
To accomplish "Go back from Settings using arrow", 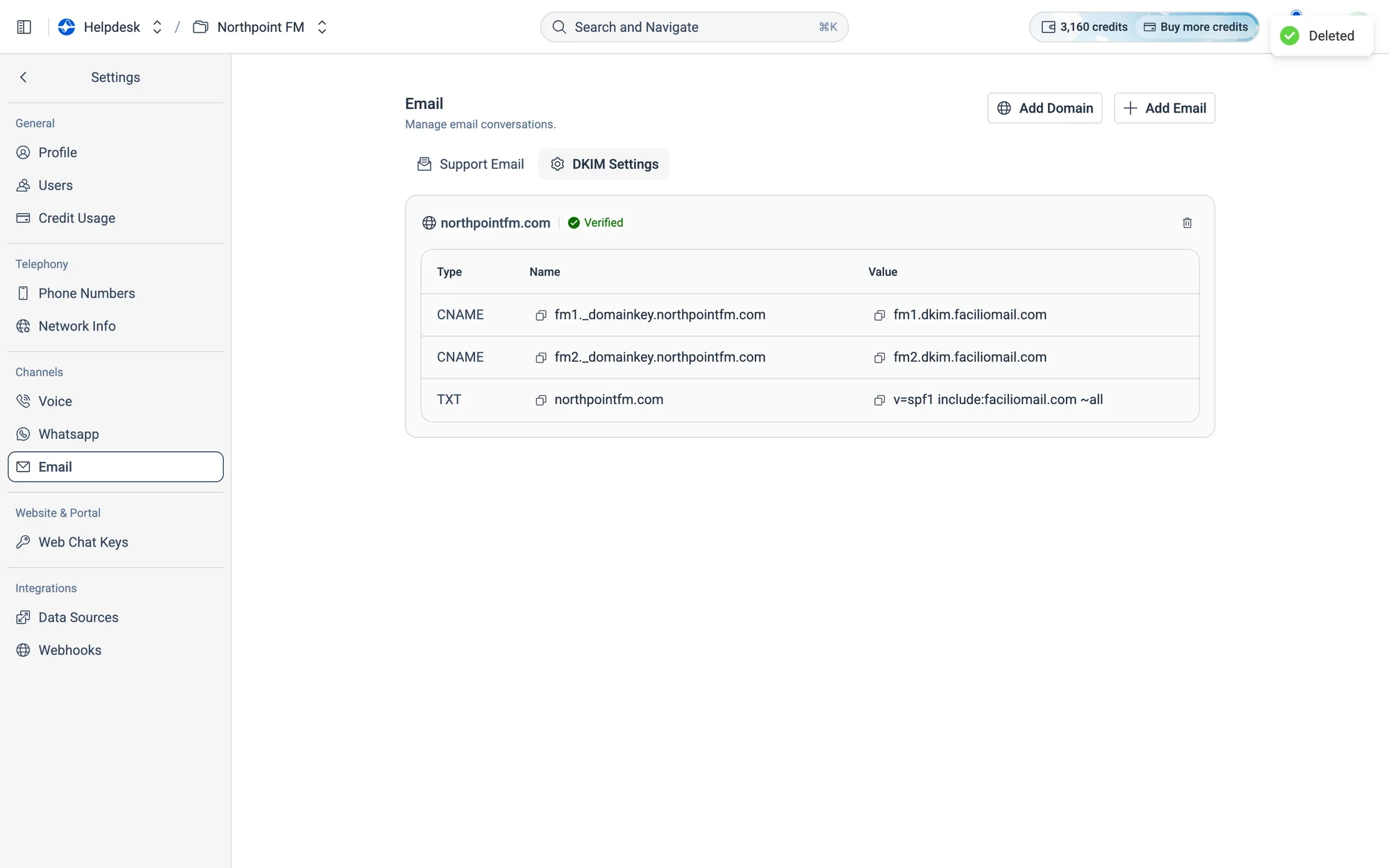I will tap(24, 77).
